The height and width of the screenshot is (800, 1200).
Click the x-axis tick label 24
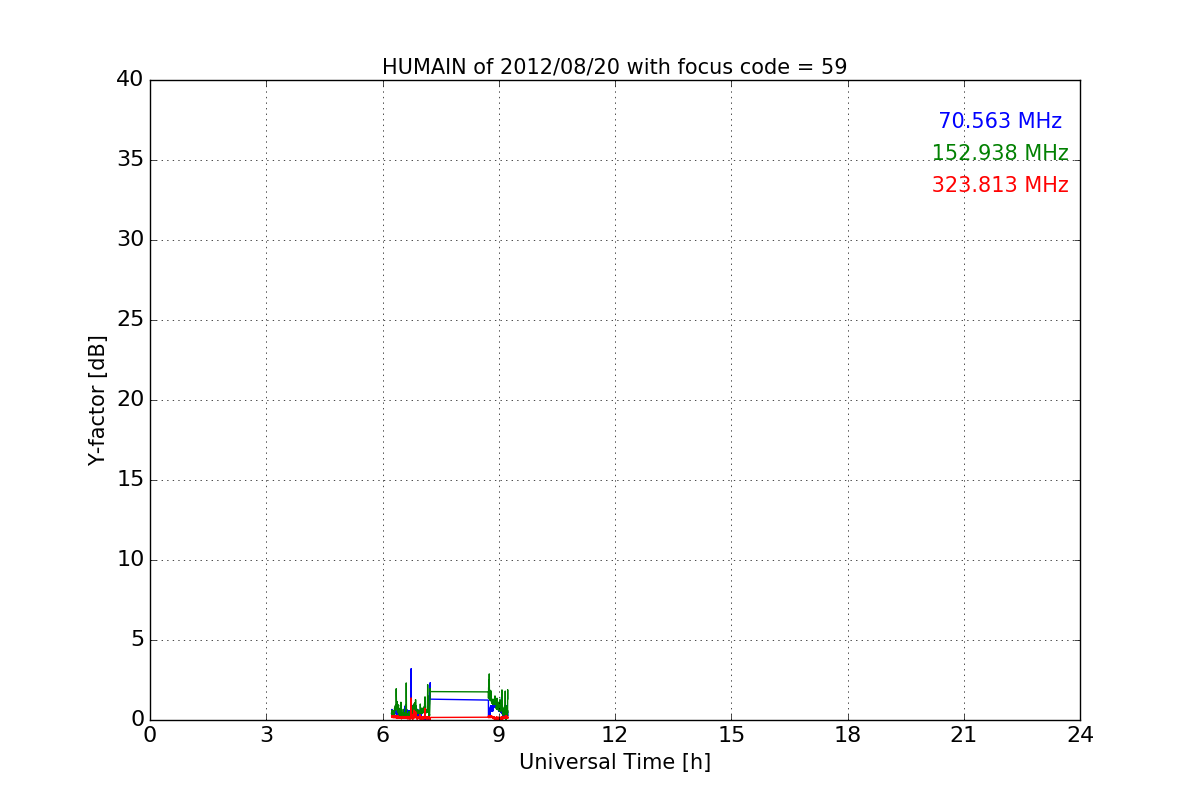pyautogui.click(x=1080, y=734)
